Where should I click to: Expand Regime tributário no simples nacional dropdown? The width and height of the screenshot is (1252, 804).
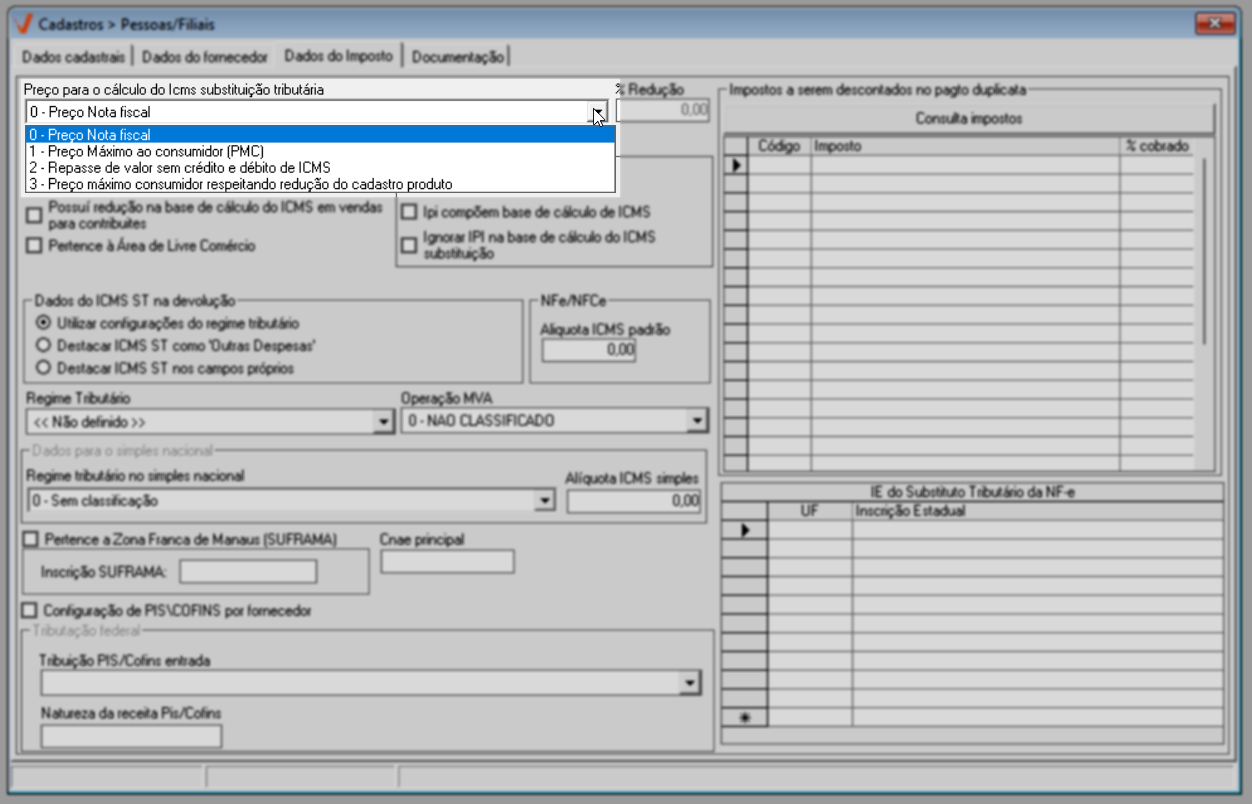[x=545, y=501]
